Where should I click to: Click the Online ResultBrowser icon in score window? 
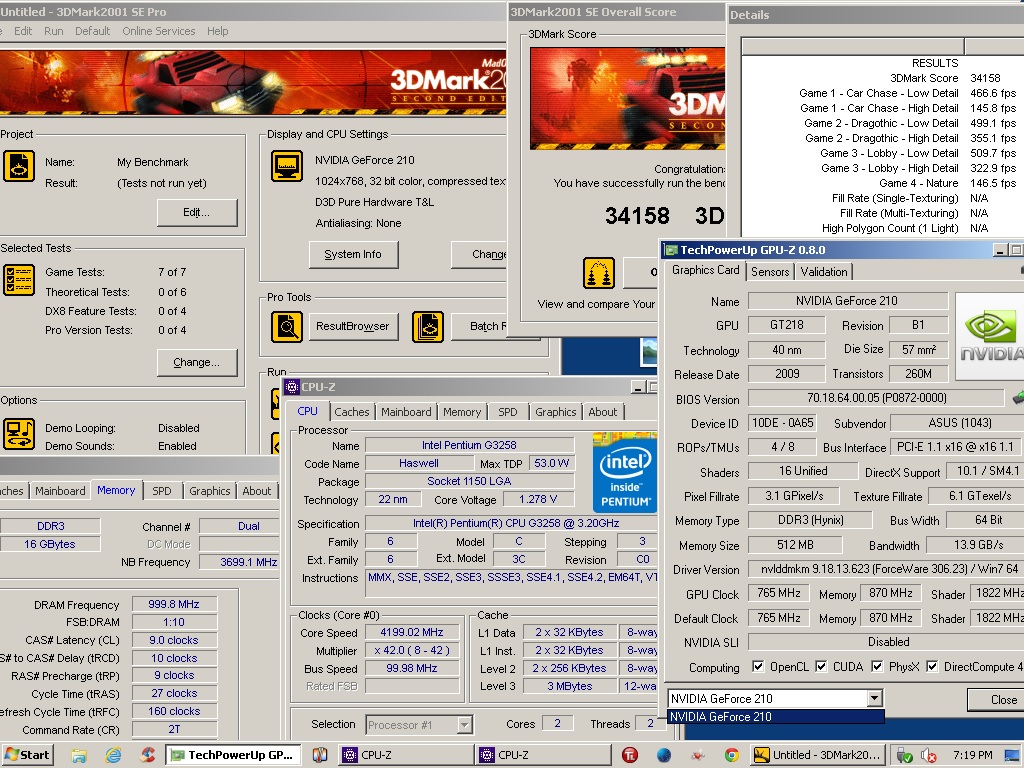(599, 273)
